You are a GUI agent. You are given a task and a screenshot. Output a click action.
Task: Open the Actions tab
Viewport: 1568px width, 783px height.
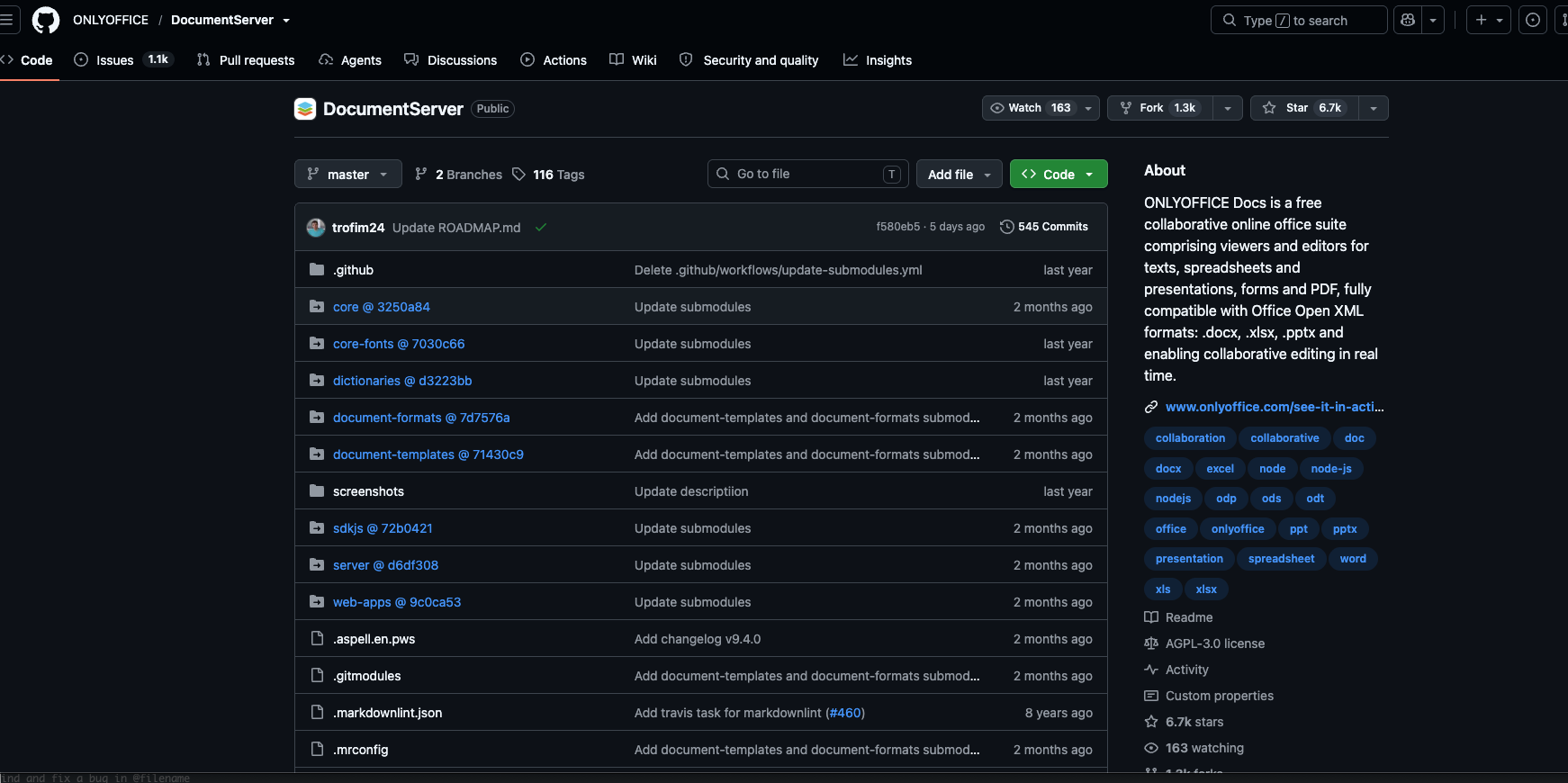pos(554,60)
